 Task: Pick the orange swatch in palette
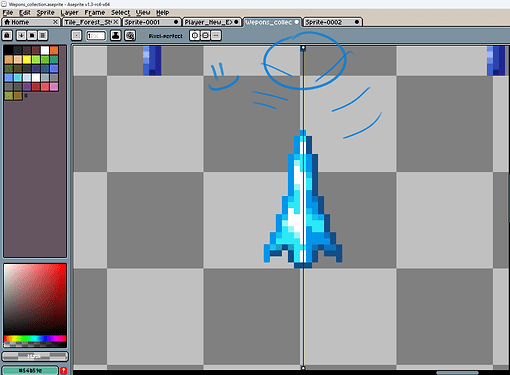pyautogui.click(x=54, y=50)
